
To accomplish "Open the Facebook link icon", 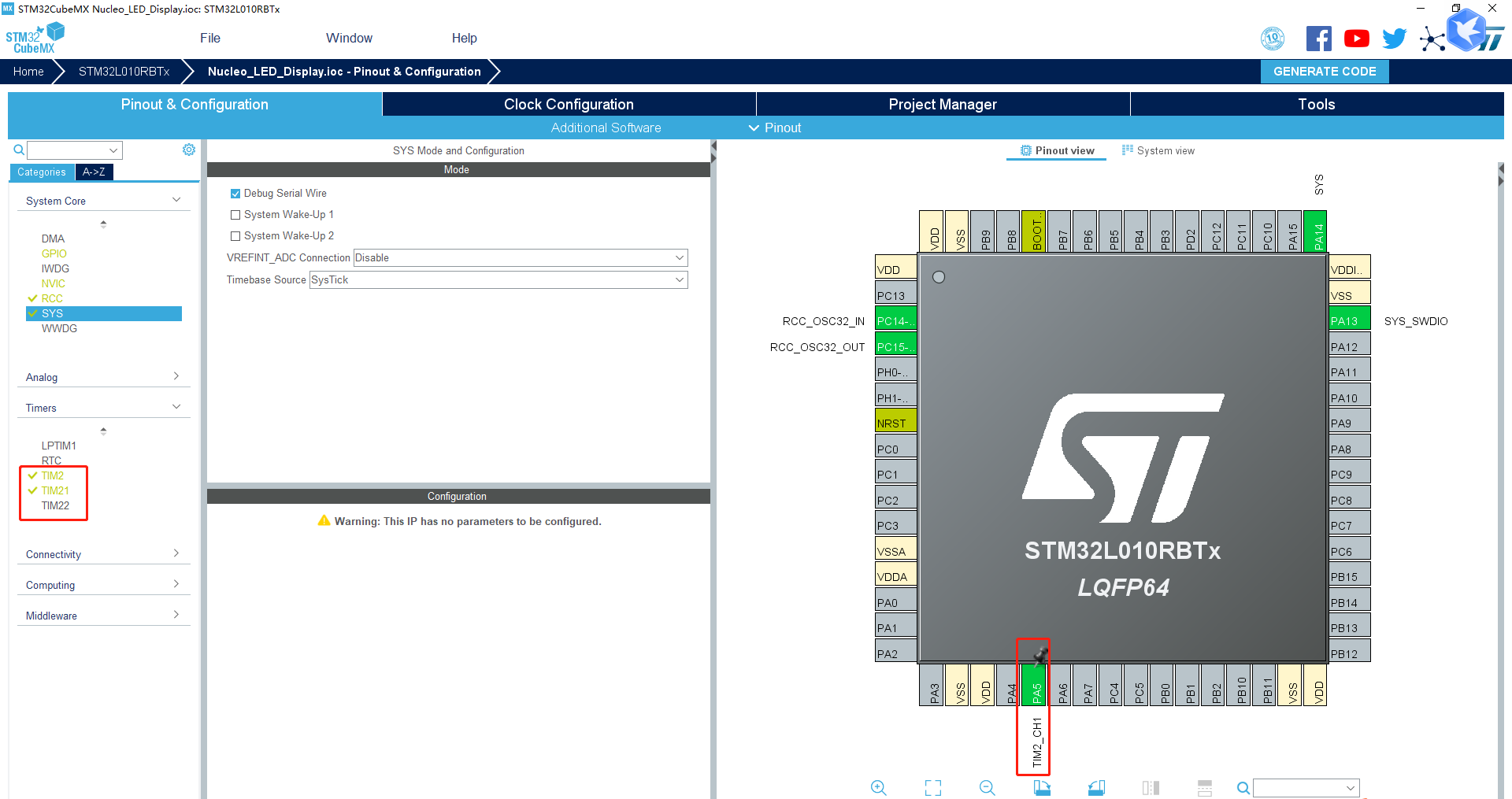I will coord(1319,39).
